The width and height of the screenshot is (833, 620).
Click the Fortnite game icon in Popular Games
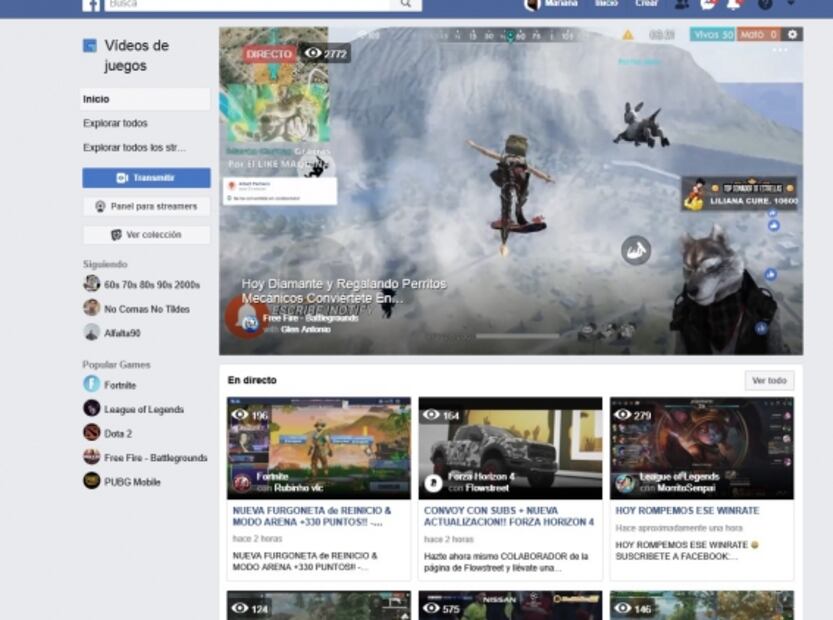(92, 384)
